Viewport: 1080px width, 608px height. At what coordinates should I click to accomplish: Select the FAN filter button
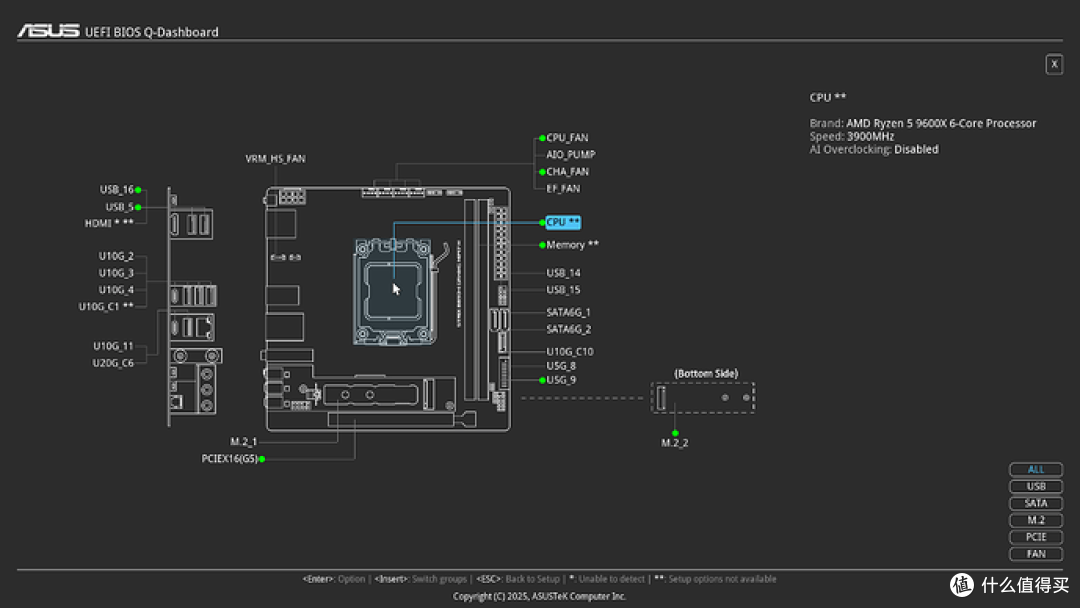coord(1036,554)
